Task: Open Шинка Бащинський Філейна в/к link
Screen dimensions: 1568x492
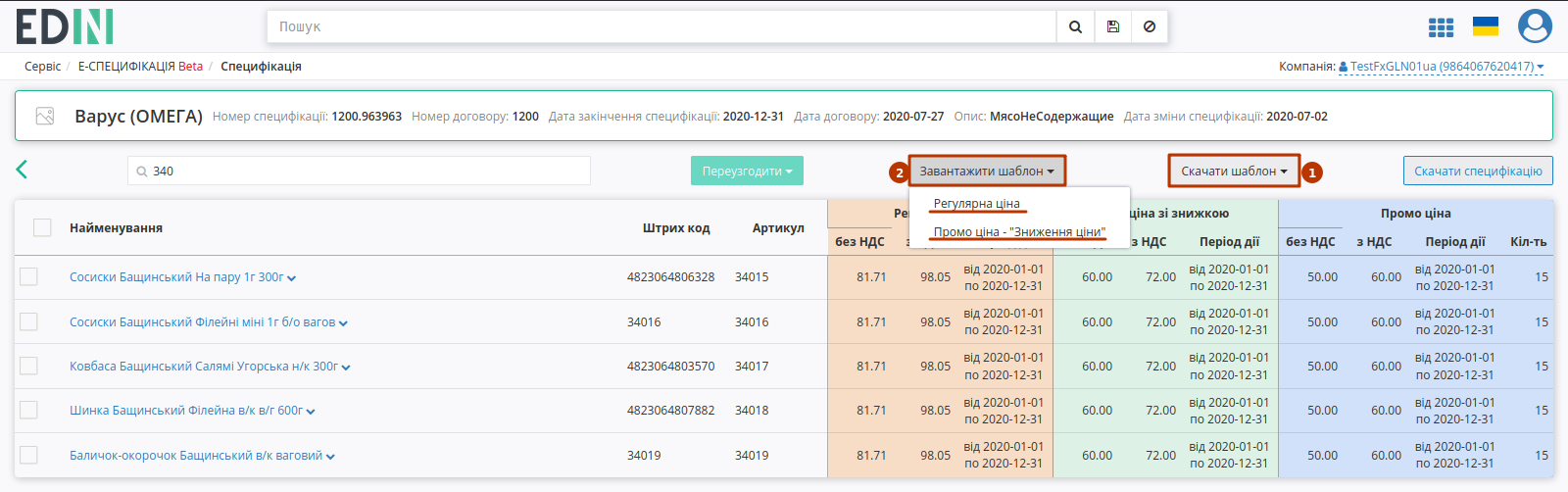Action: pos(186,411)
